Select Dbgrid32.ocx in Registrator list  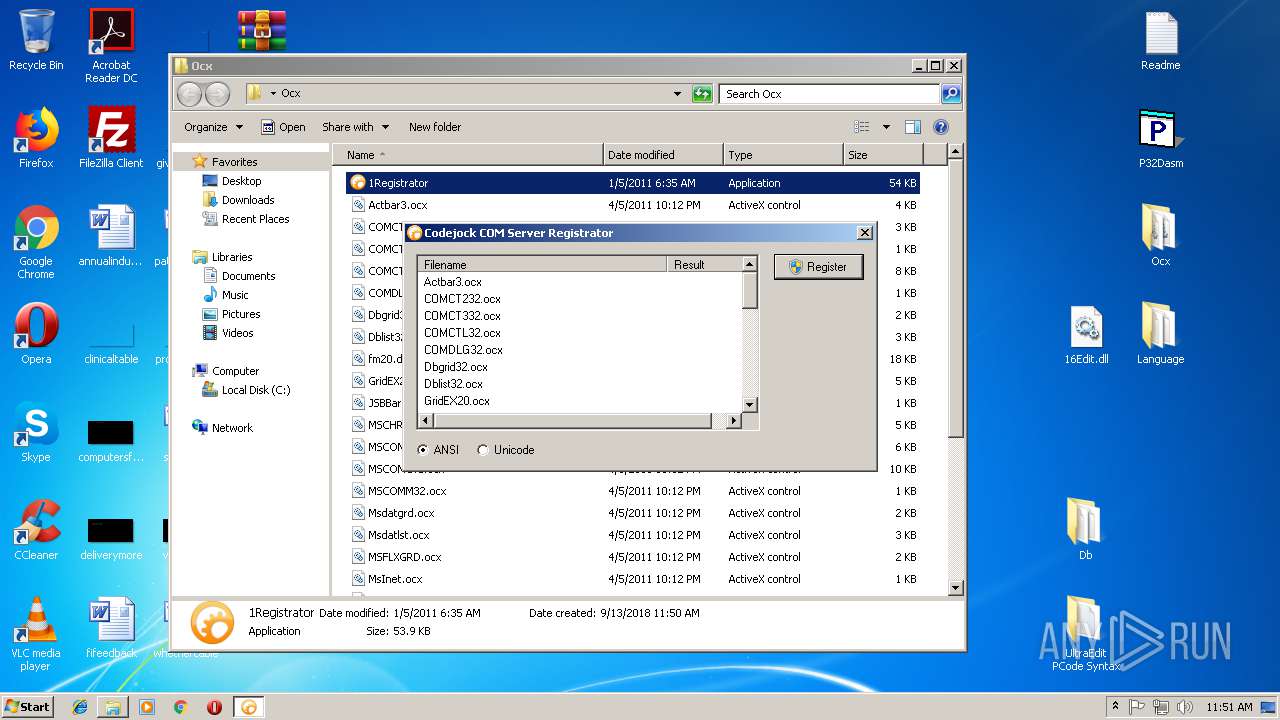[x=456, y=367]
